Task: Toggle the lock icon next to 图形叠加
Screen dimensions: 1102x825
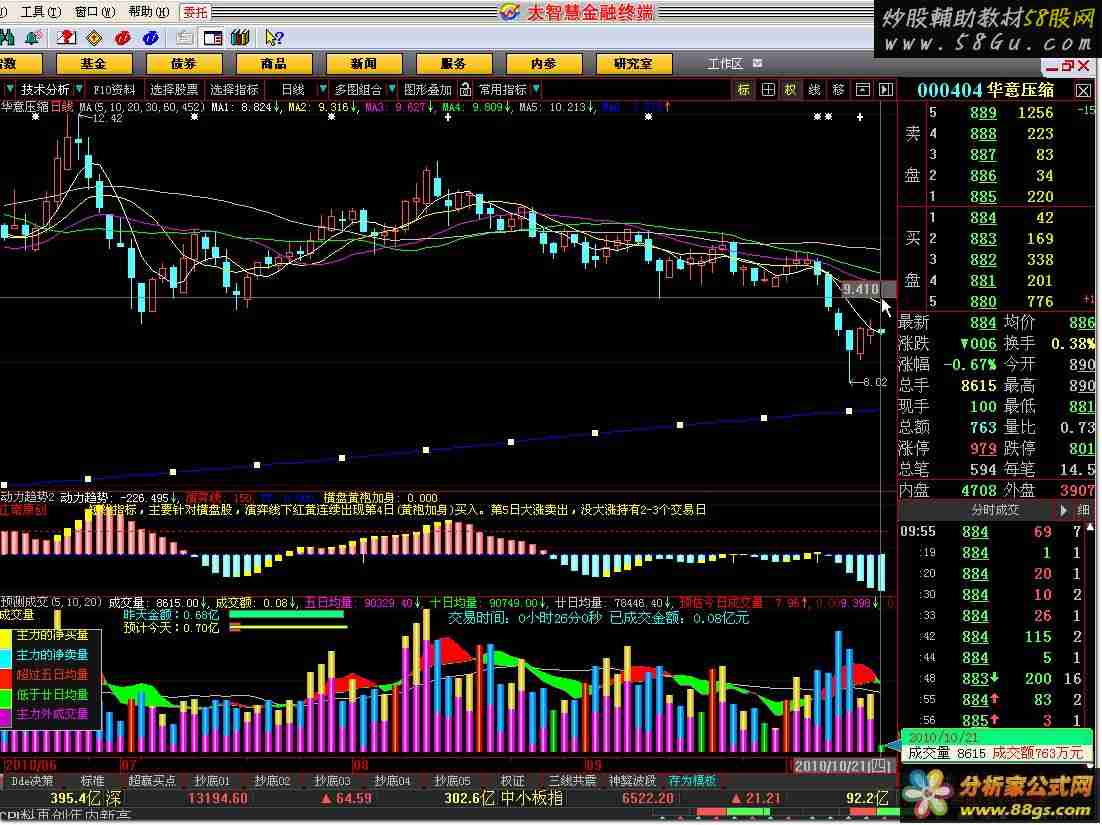Action: pyautogui.click(x=465, y=89)
